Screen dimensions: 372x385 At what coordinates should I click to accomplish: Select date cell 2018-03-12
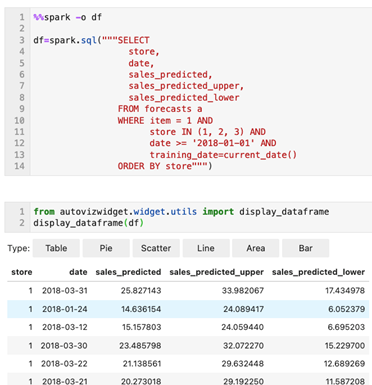pos(65,327)
